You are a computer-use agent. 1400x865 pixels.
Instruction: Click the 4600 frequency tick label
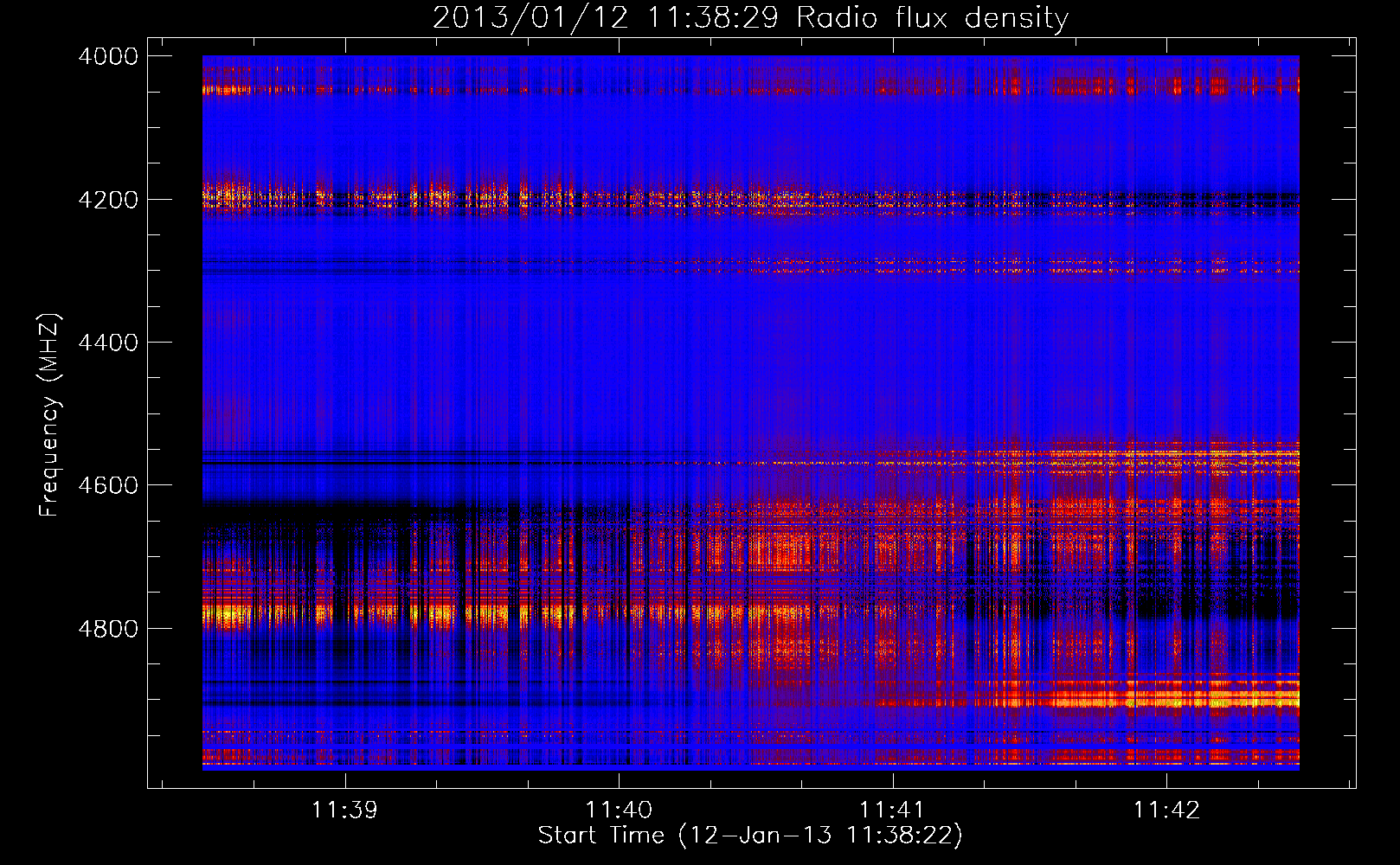click(108, 485)
